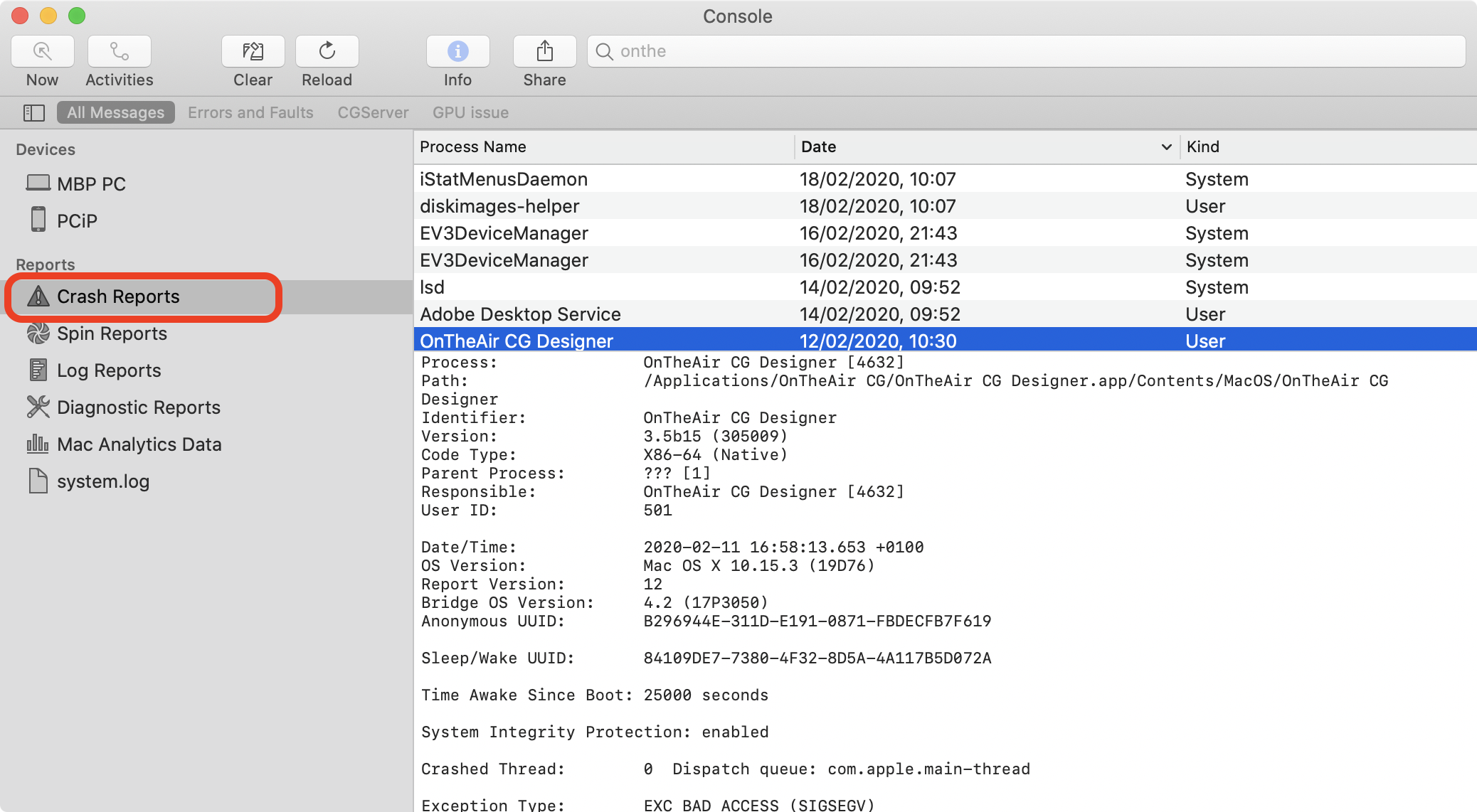
Task: Click the search magnifier icon
Action: 605,51
